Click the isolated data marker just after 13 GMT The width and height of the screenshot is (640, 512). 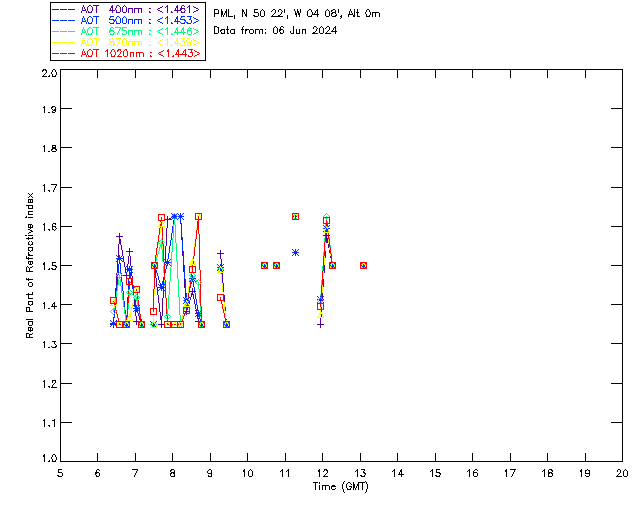364,265
